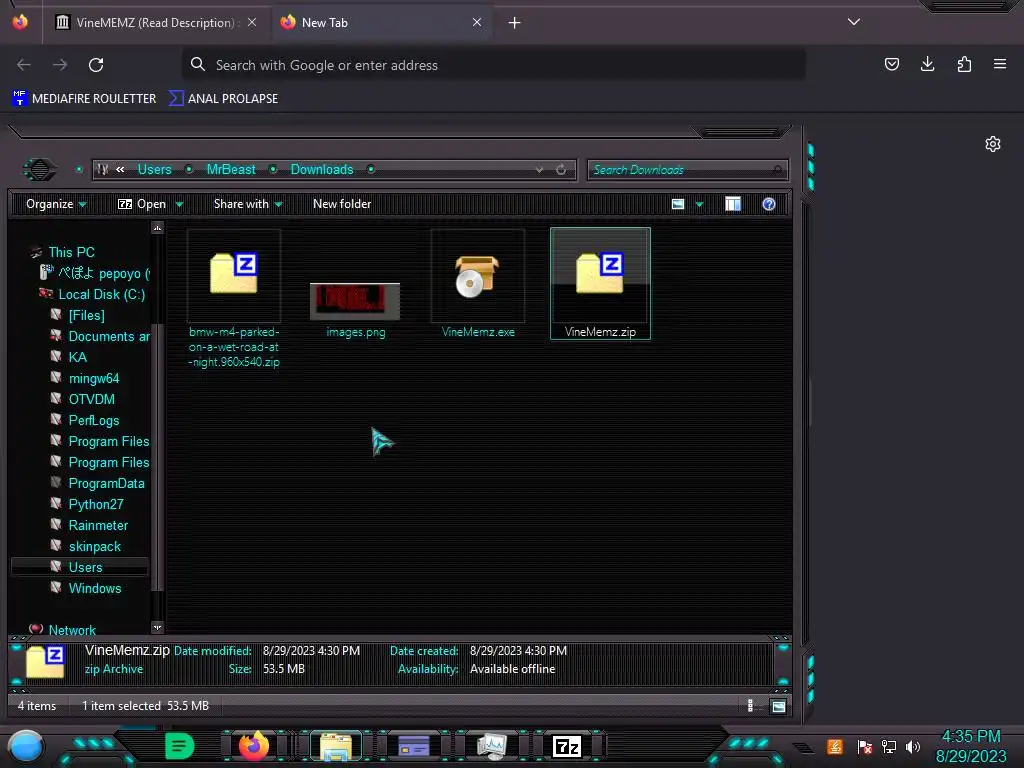Click the Search with Google address bar

(x=494, y=65)
